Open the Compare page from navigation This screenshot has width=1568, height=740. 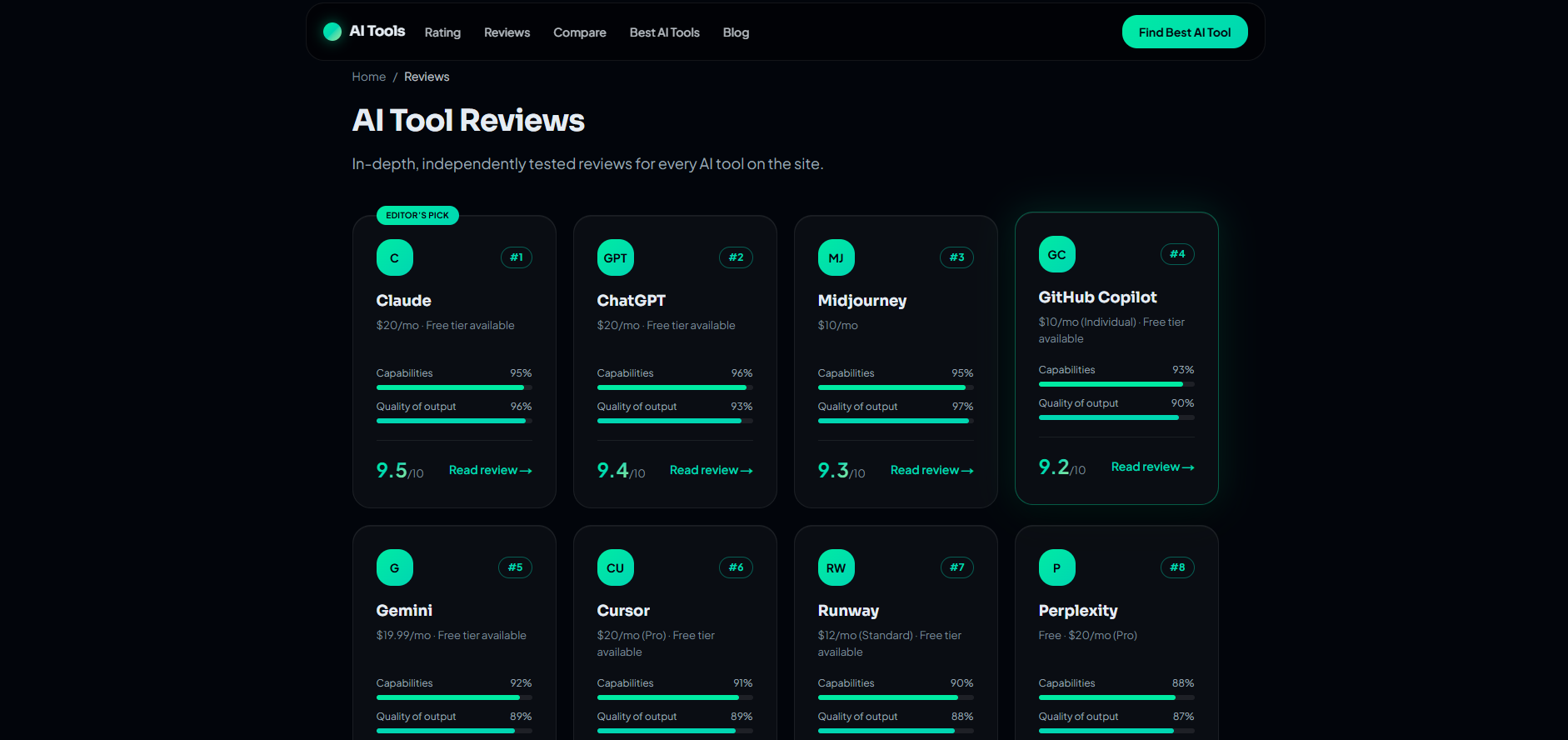pyautogui.click(x=580, y=32)
